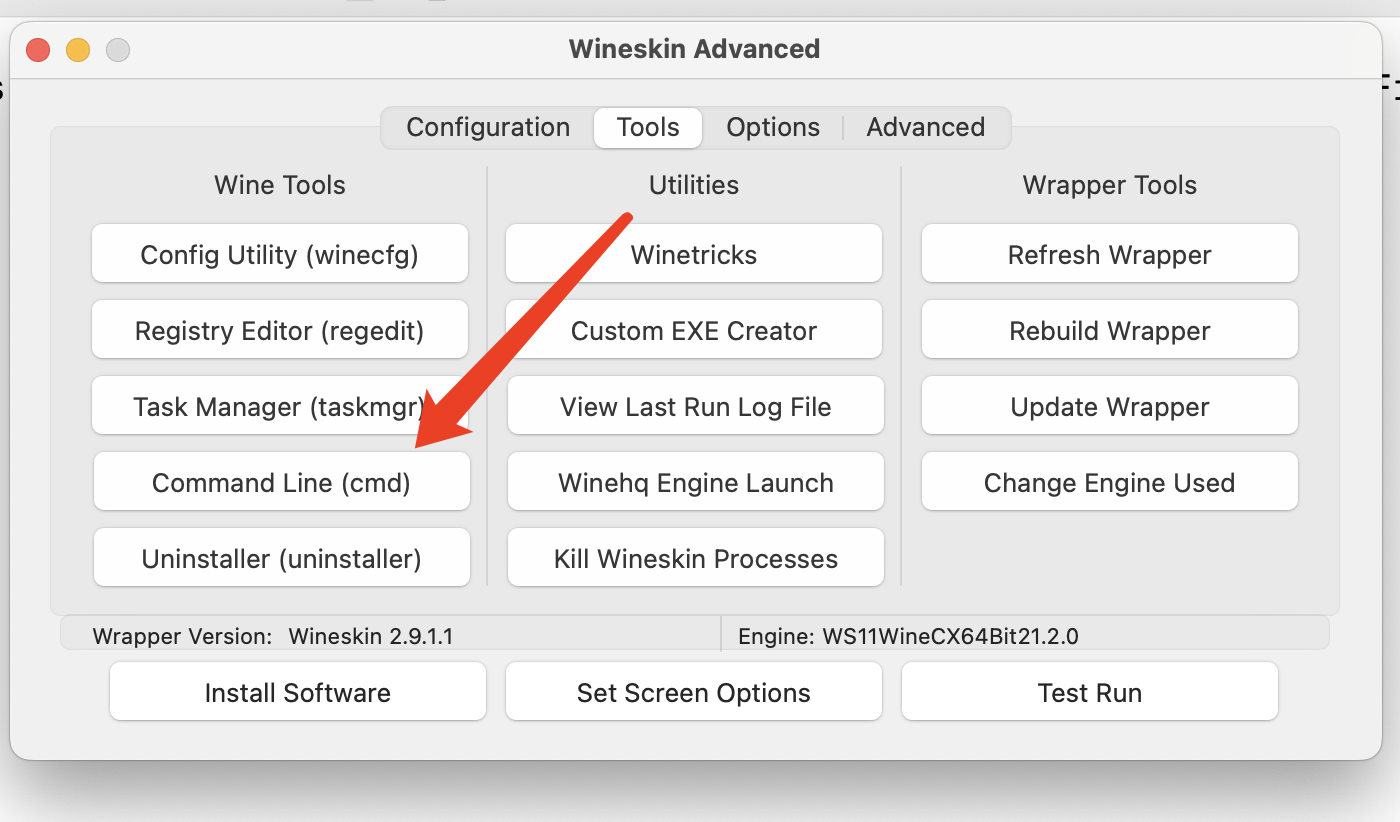This screenshot has width=1400, height=822.
Task: Click View Last Run Log File
Action: pyautogui.click(x=696, y=406)
